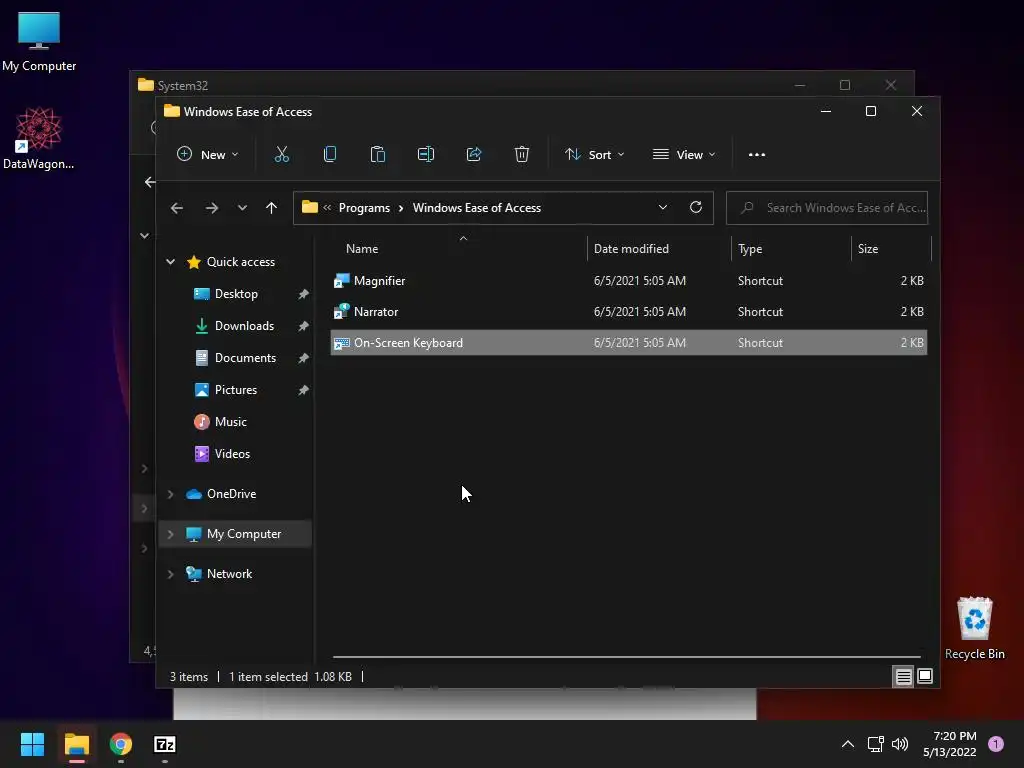Launch Google Chrome from taskbar
Viewport: 1024px width, 768px height.
[121, 744]
